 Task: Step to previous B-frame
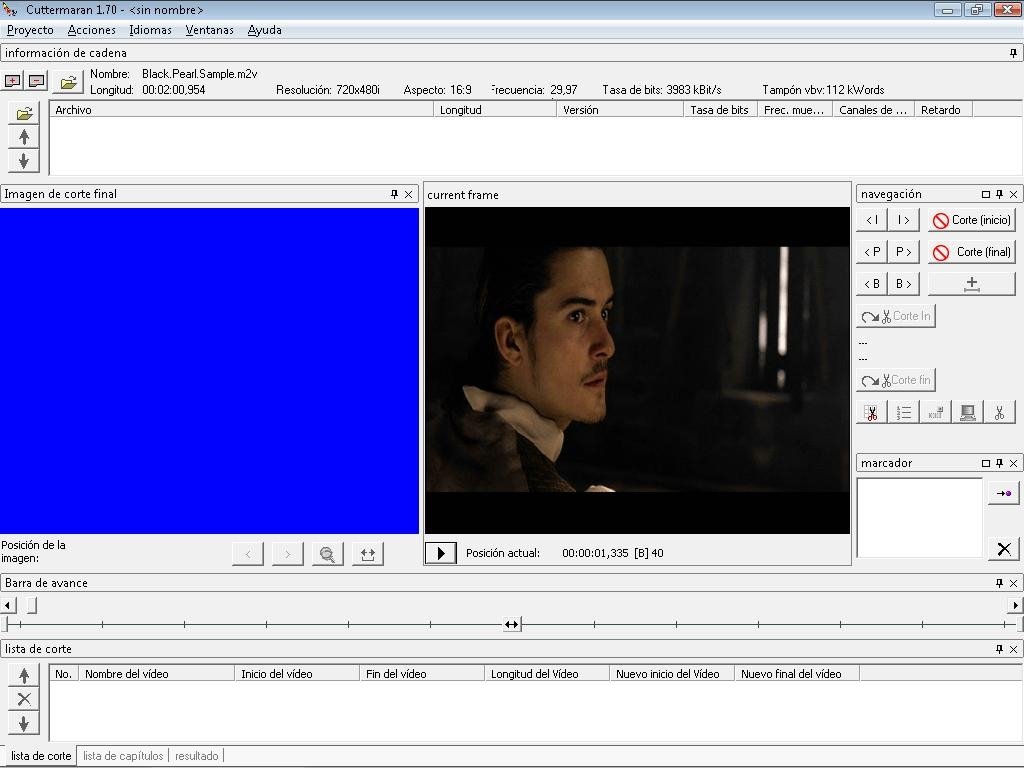point(872,284)
